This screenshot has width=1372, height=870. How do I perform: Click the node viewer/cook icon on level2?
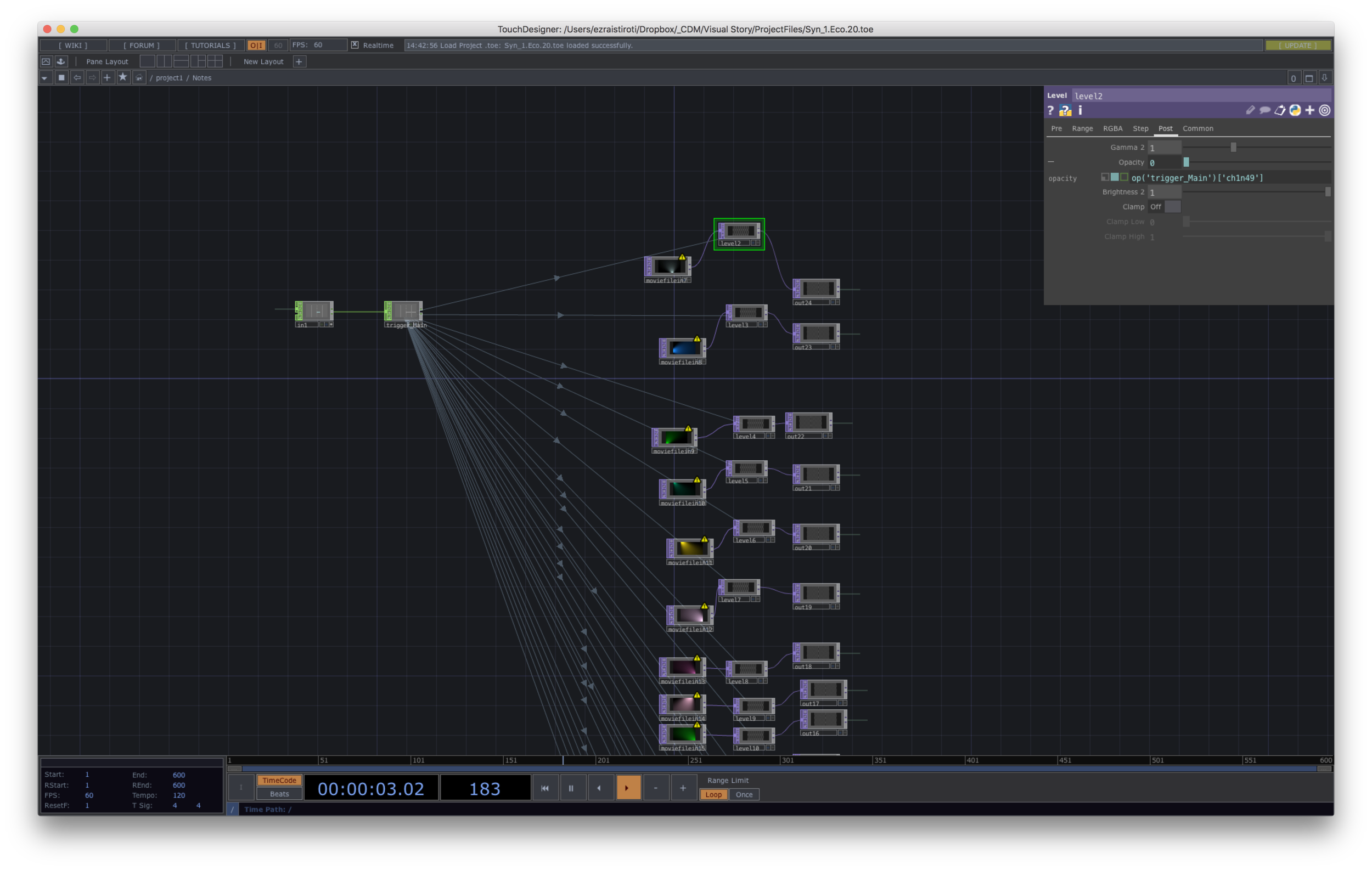[754, 243]
